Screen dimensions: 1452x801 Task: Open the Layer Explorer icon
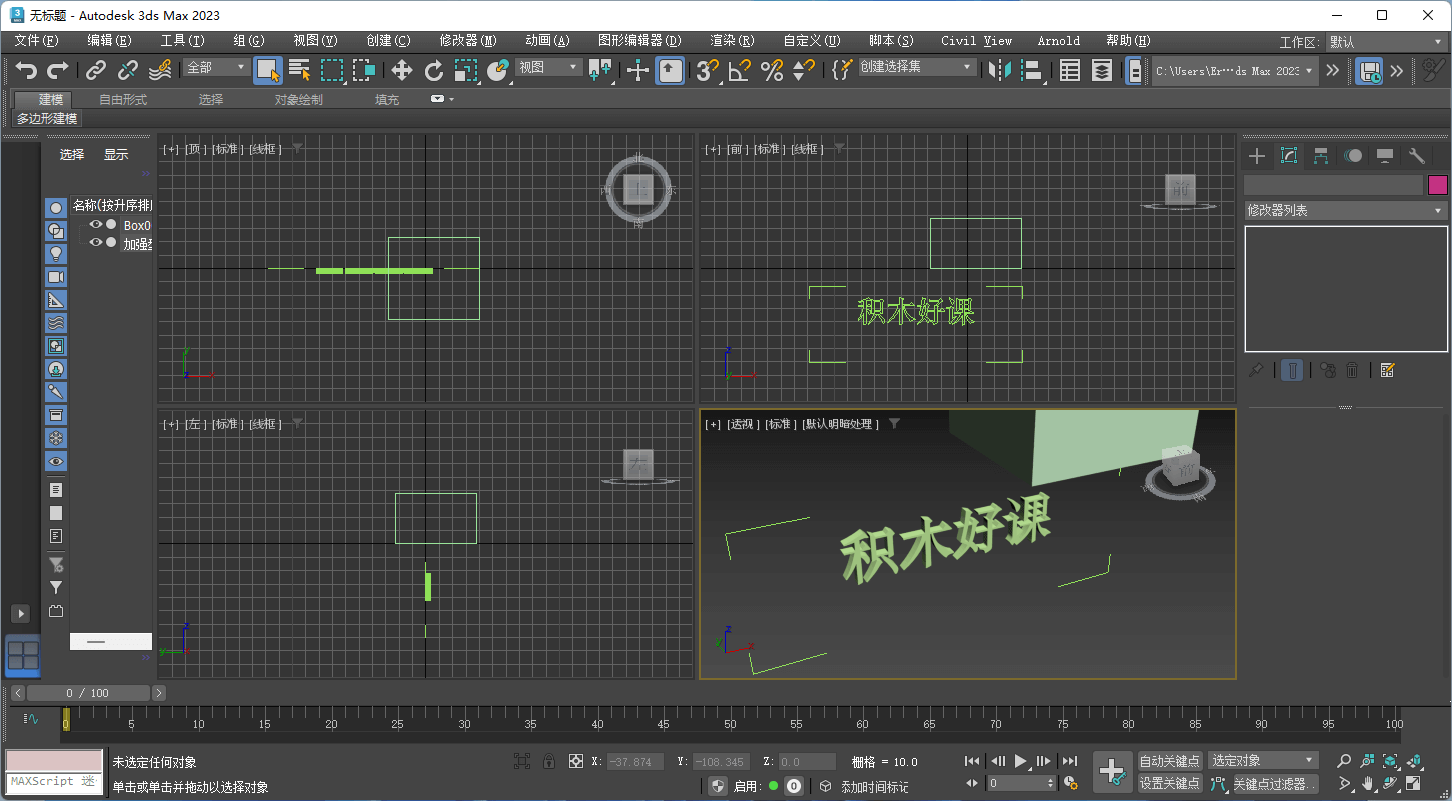coord(1101,70)
